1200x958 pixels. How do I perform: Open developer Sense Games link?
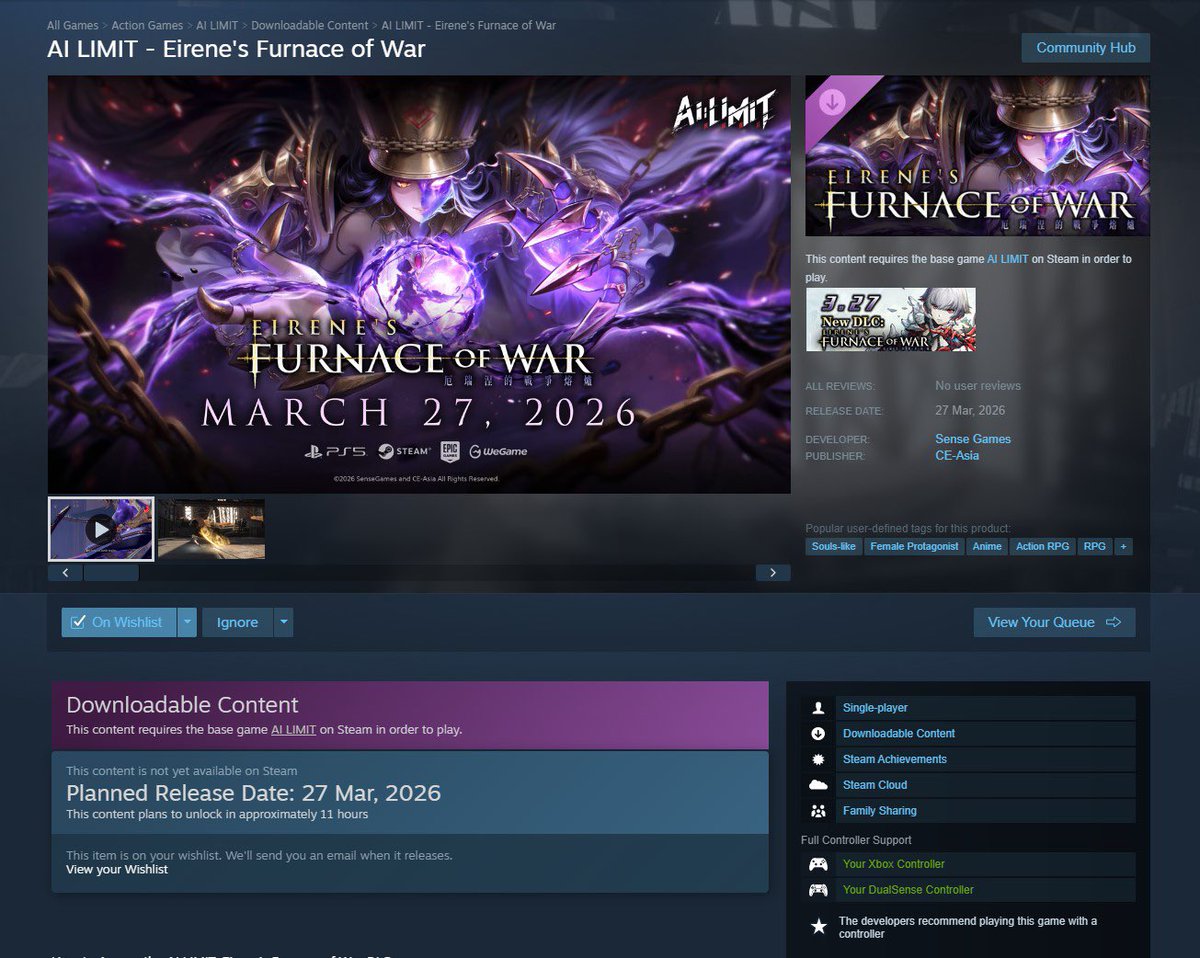(x=973, y=439)
